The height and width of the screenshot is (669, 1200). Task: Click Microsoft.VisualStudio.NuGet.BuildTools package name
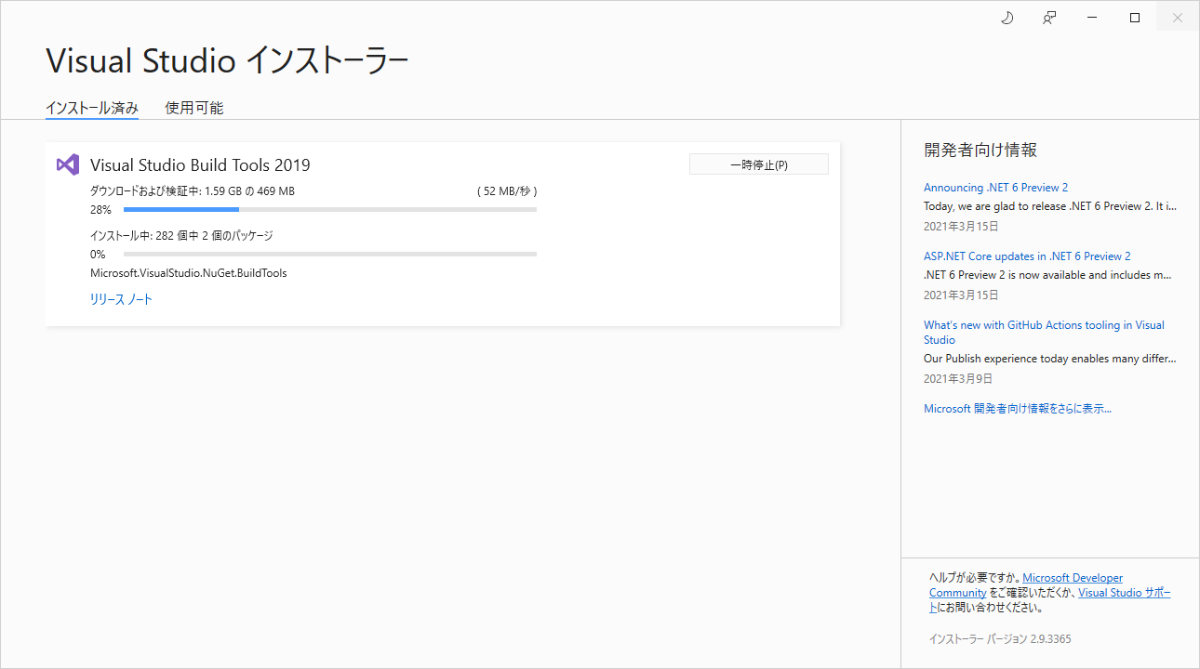point(188,273)
